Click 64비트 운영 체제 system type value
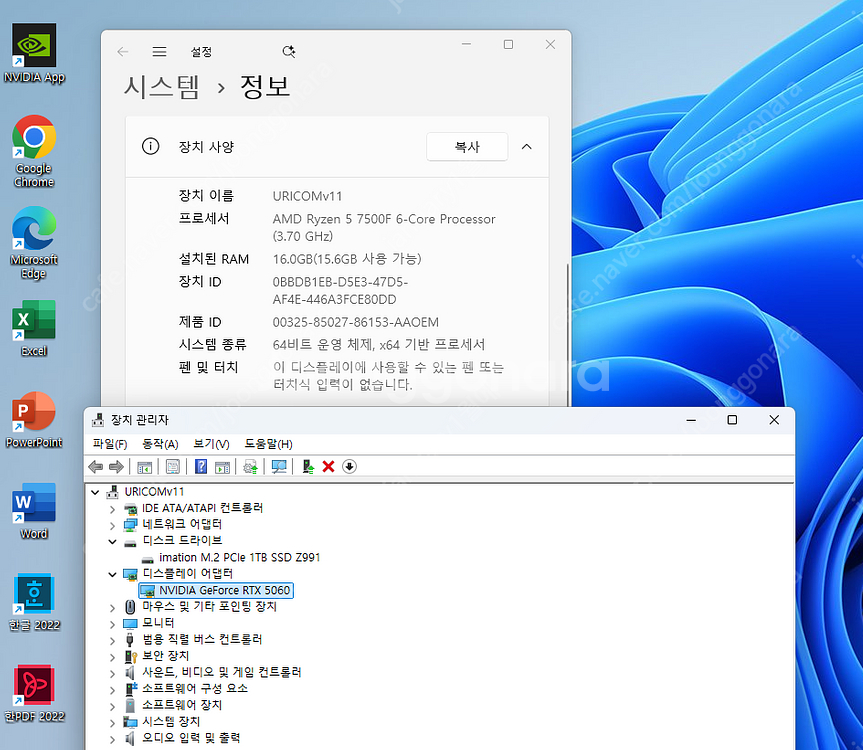The height and width of the screenshot is (750, 863). coord(379,345)
